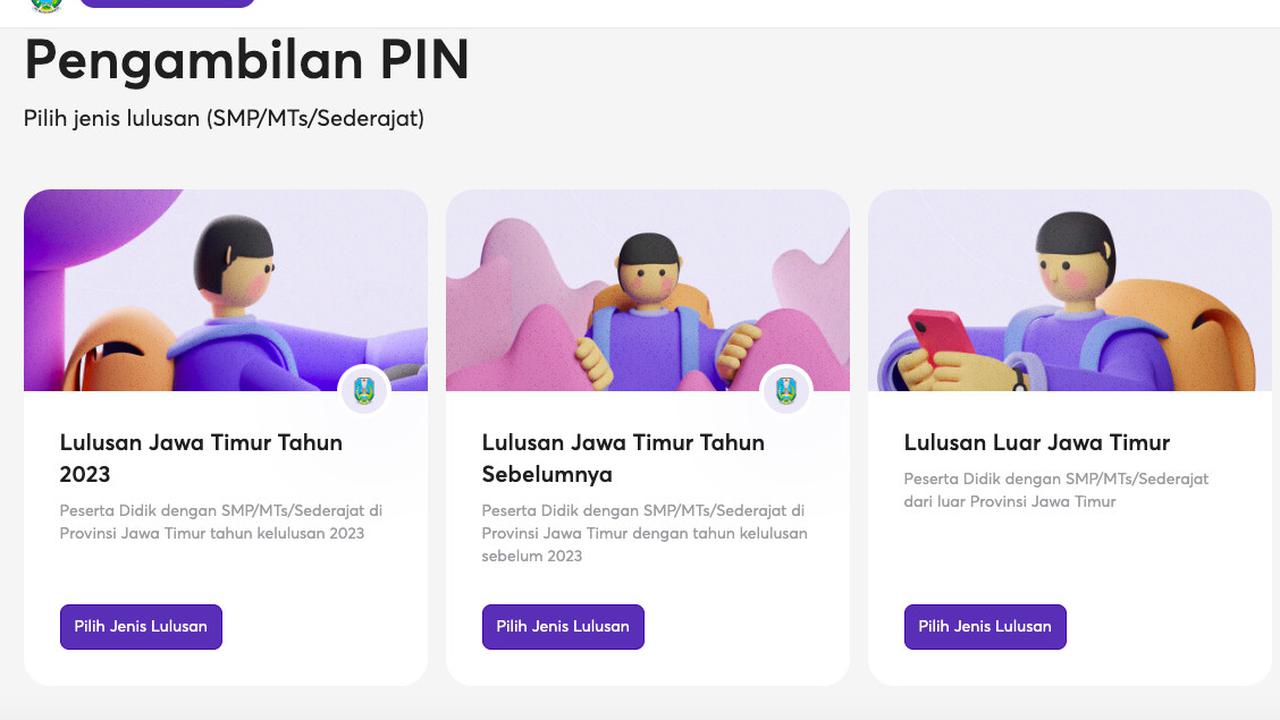This screenshot has height=720, width=1280.
Task: Click the Pengambilan PIN page heading
Action: pos(246,61)
